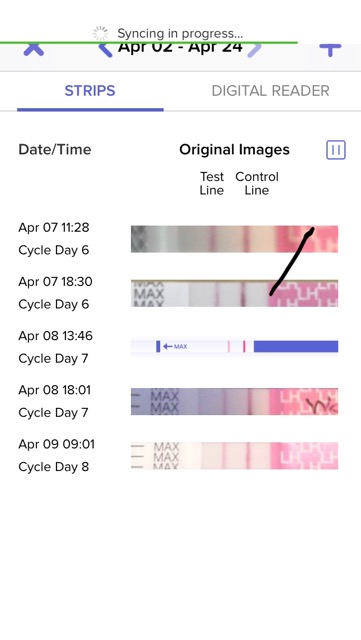Image resolution: width=361 pixels, height=640 pixels.
Task: Switch to the DIGITAL READER tab
Action: [x=270, y=91]
